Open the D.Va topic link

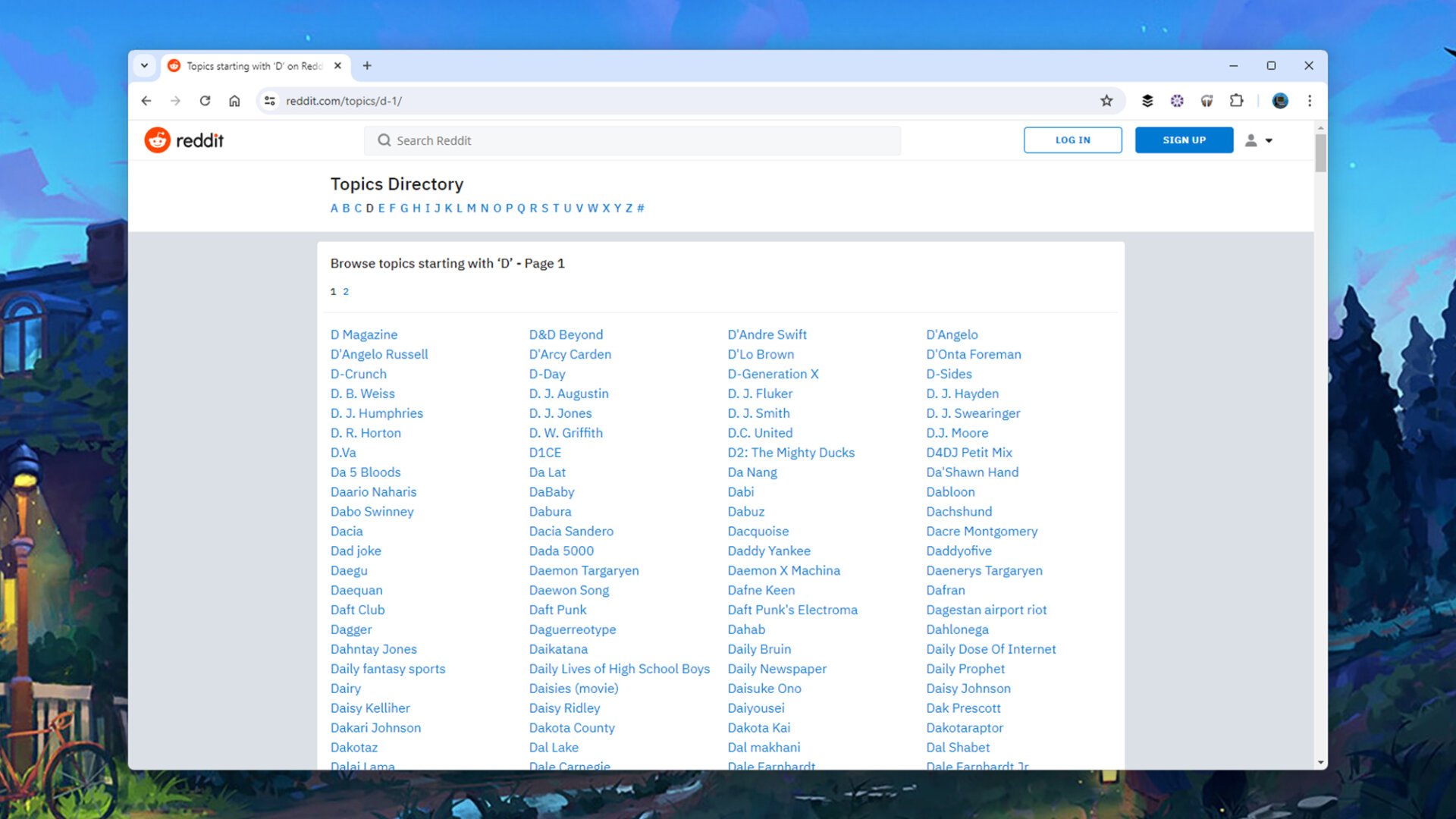click(x=343, y=452)
